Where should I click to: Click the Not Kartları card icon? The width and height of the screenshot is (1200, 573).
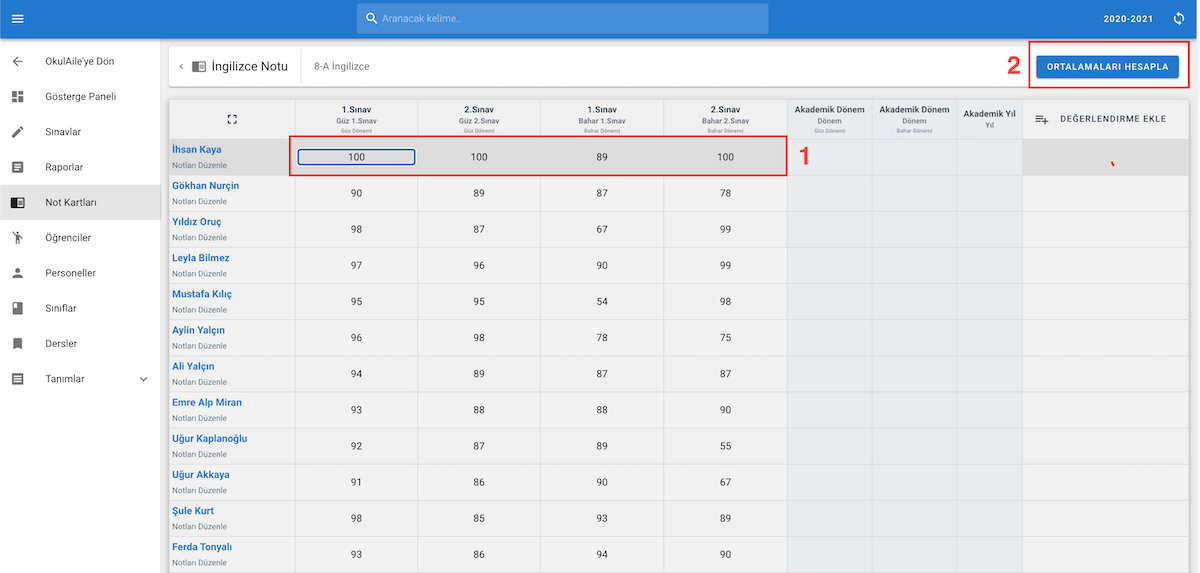[18, 202]
